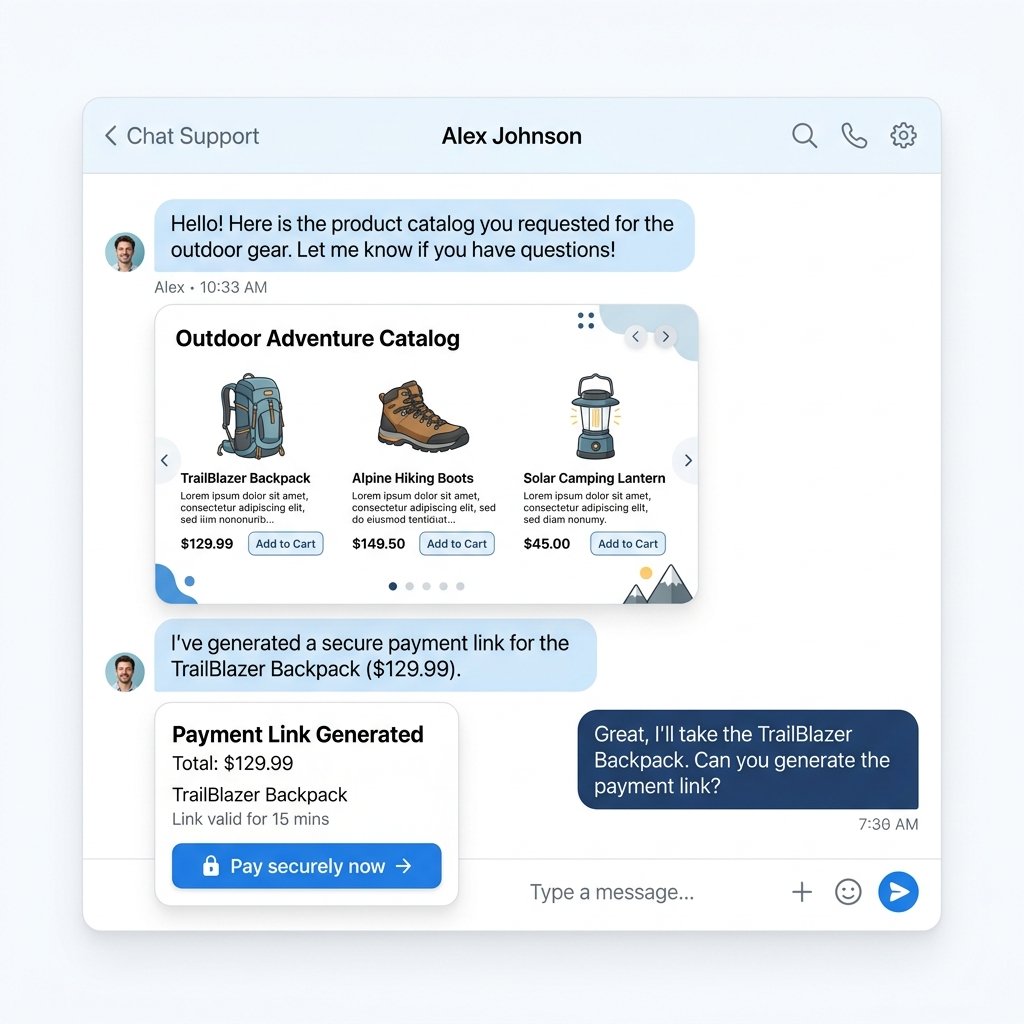Click the small next arrow in catalog header
This screenshot has width=1024, height=1024.
[665, 337]
